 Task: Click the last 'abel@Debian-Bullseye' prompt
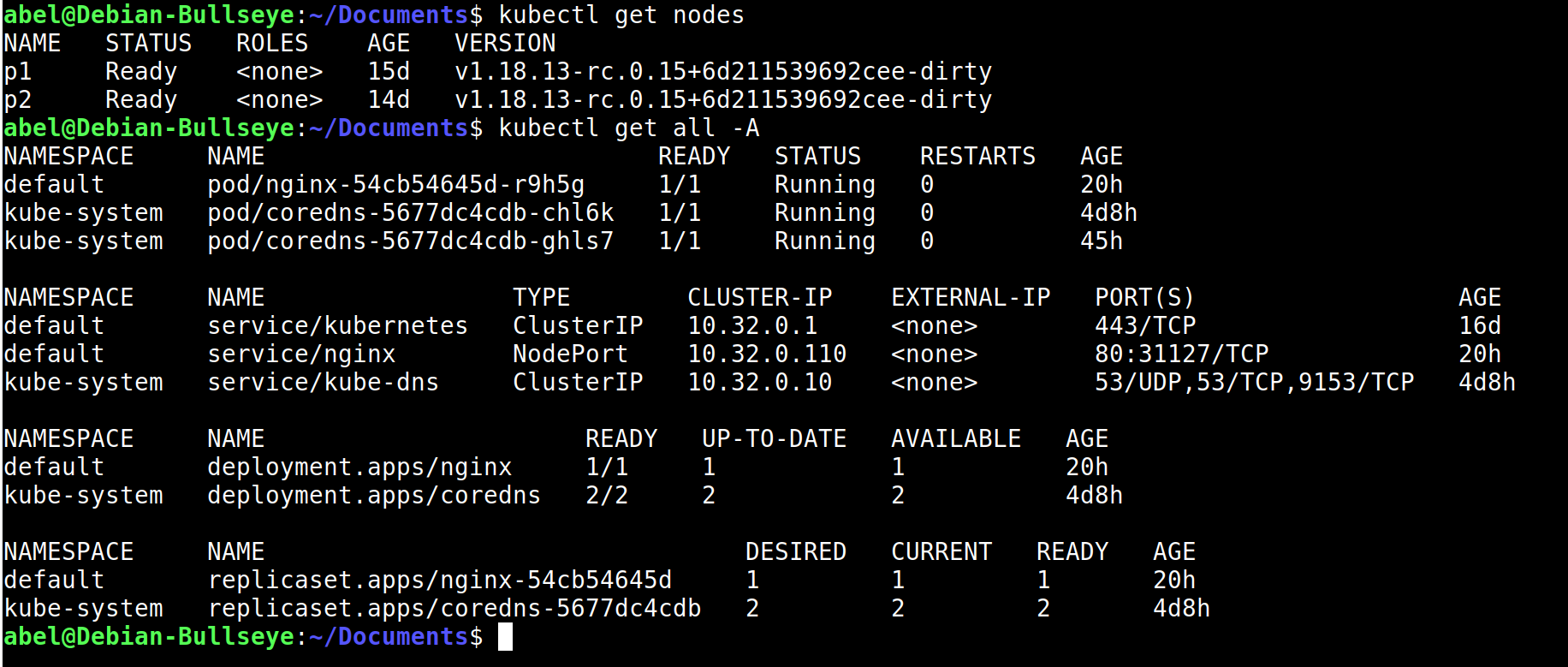coord(149,637)
